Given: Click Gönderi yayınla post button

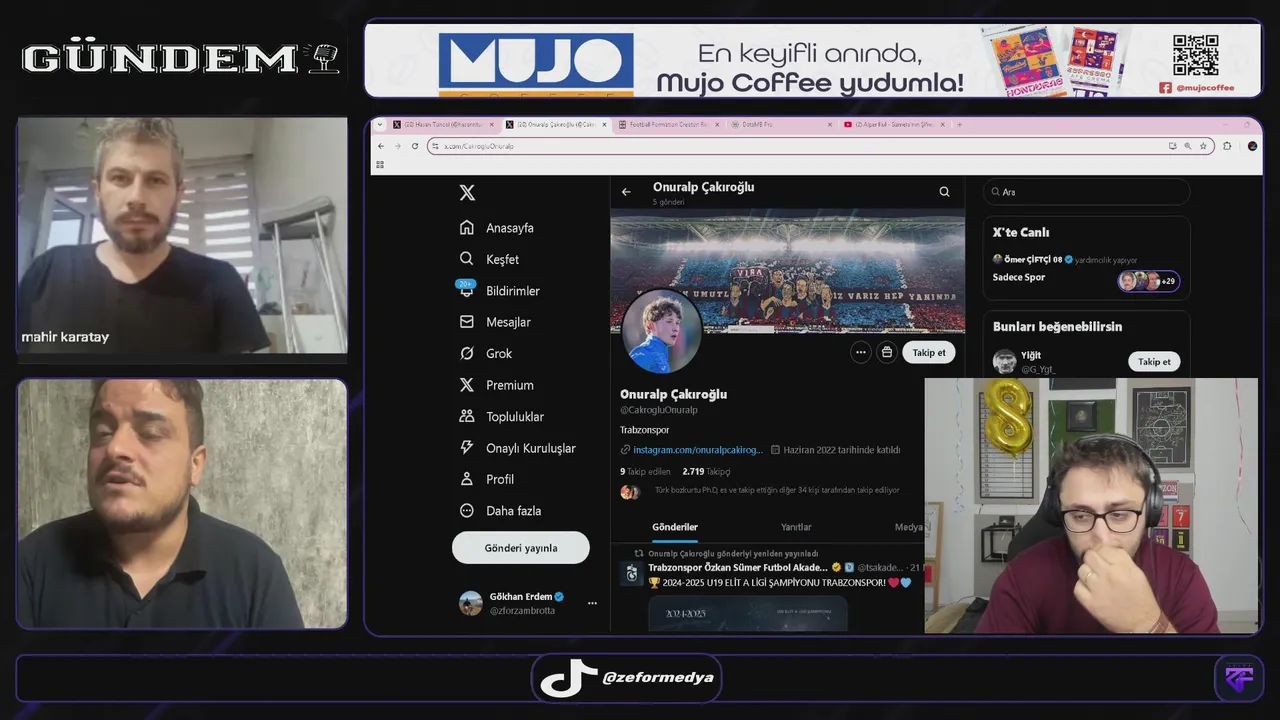Looking at the screenshot, I should (x=521, y=548).
